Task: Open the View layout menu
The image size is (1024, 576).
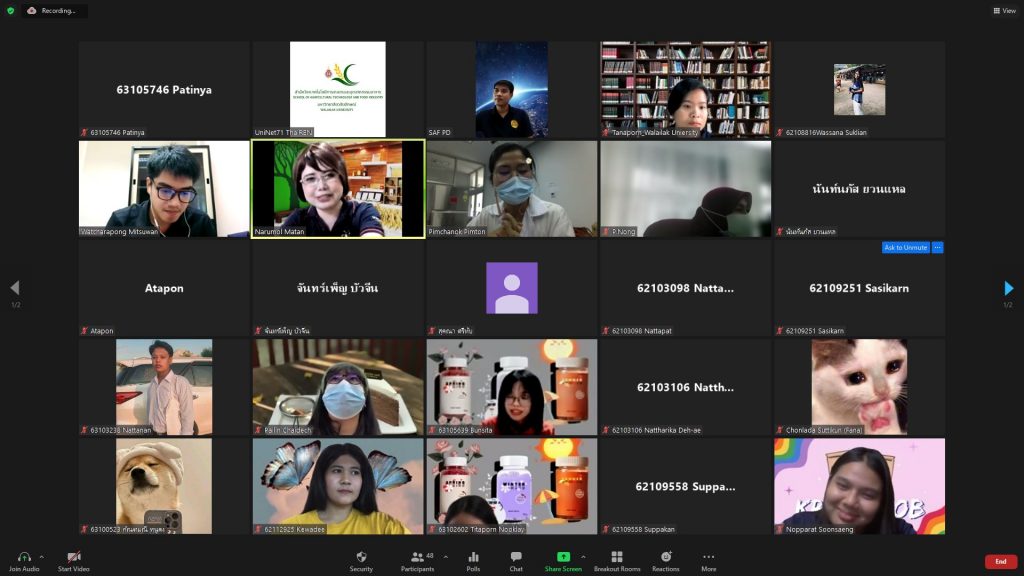Action: coord(1003,11)
